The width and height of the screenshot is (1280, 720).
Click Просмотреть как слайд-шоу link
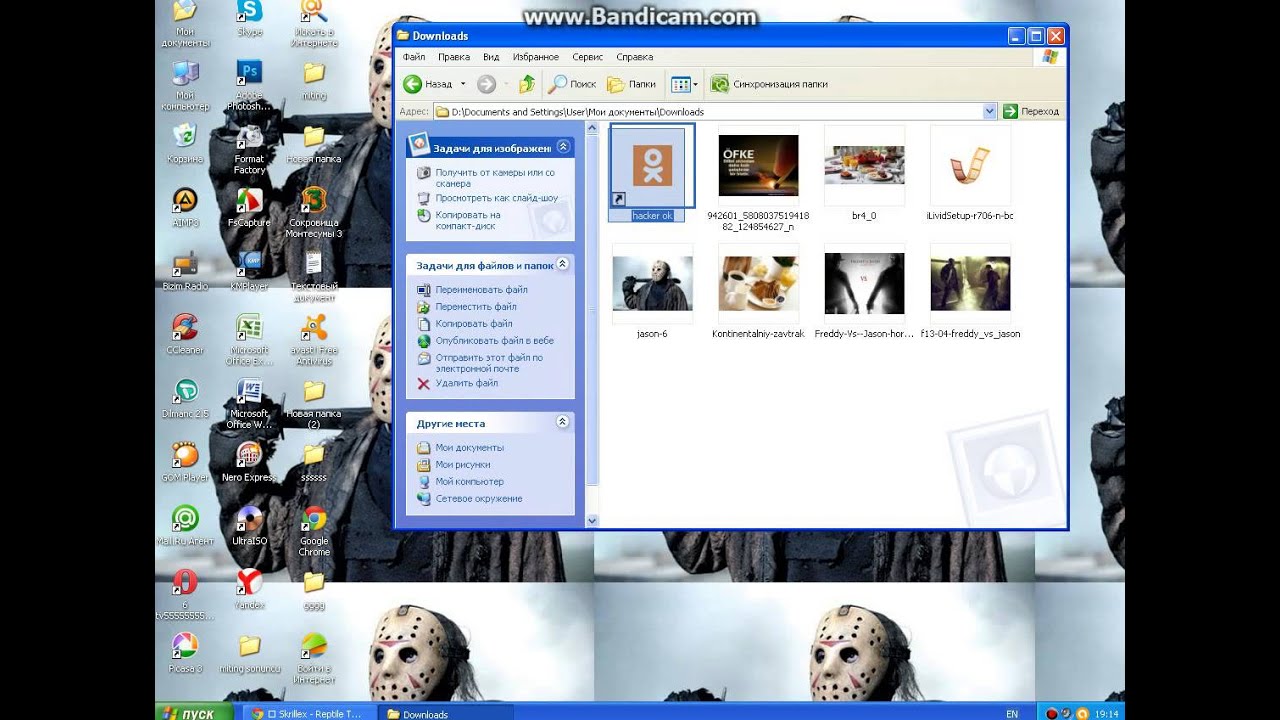tap(496, 198)
